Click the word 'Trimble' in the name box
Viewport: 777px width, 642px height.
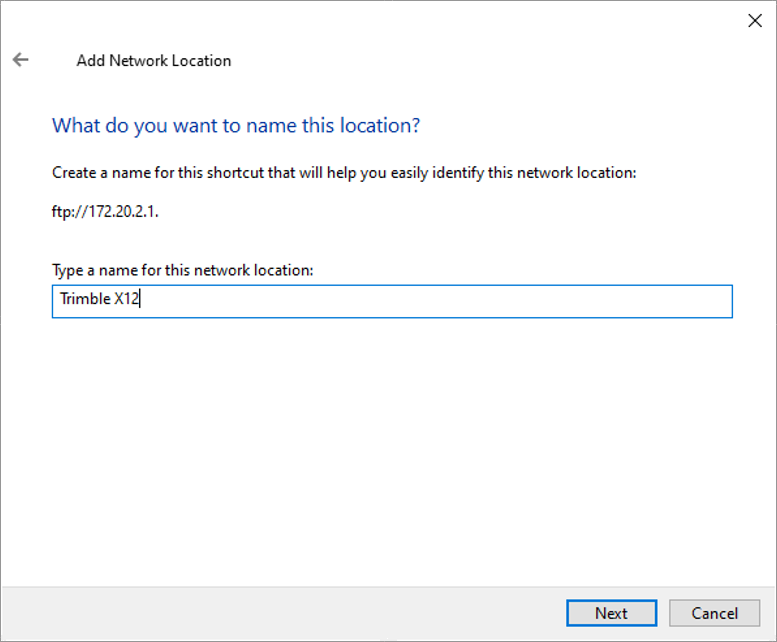[85, 299]
